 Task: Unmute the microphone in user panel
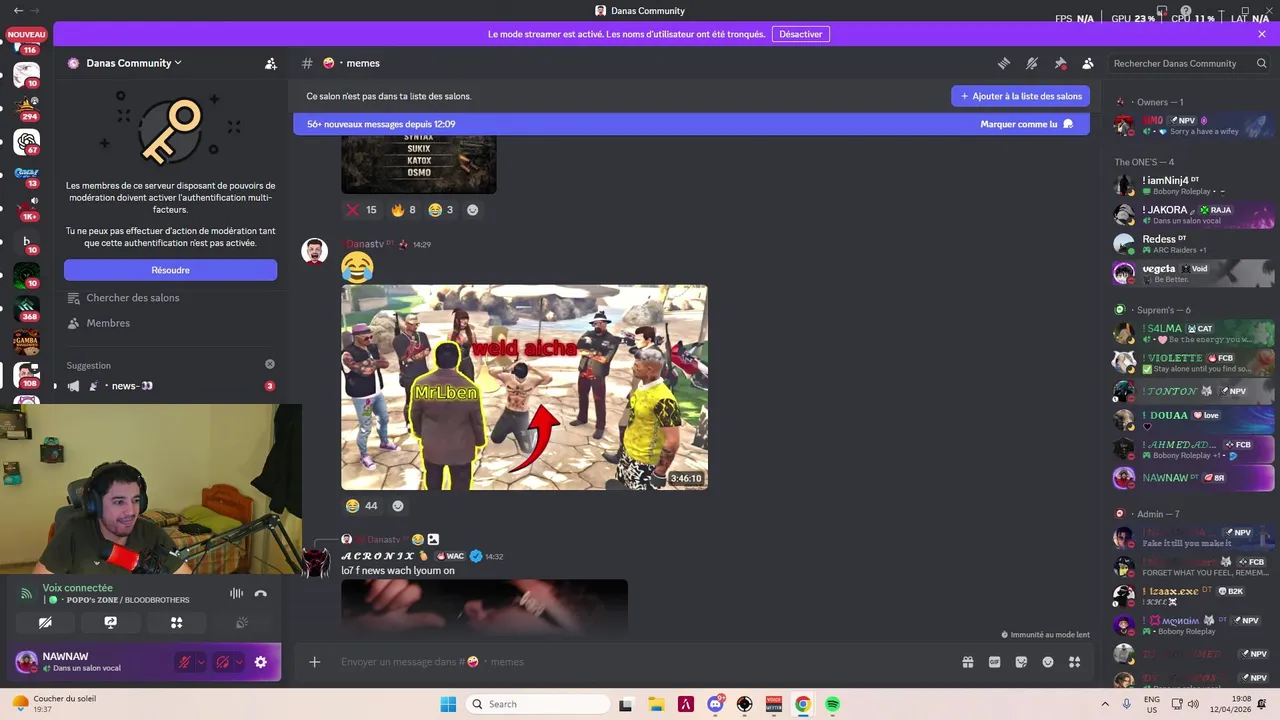[x=184, y=662]
